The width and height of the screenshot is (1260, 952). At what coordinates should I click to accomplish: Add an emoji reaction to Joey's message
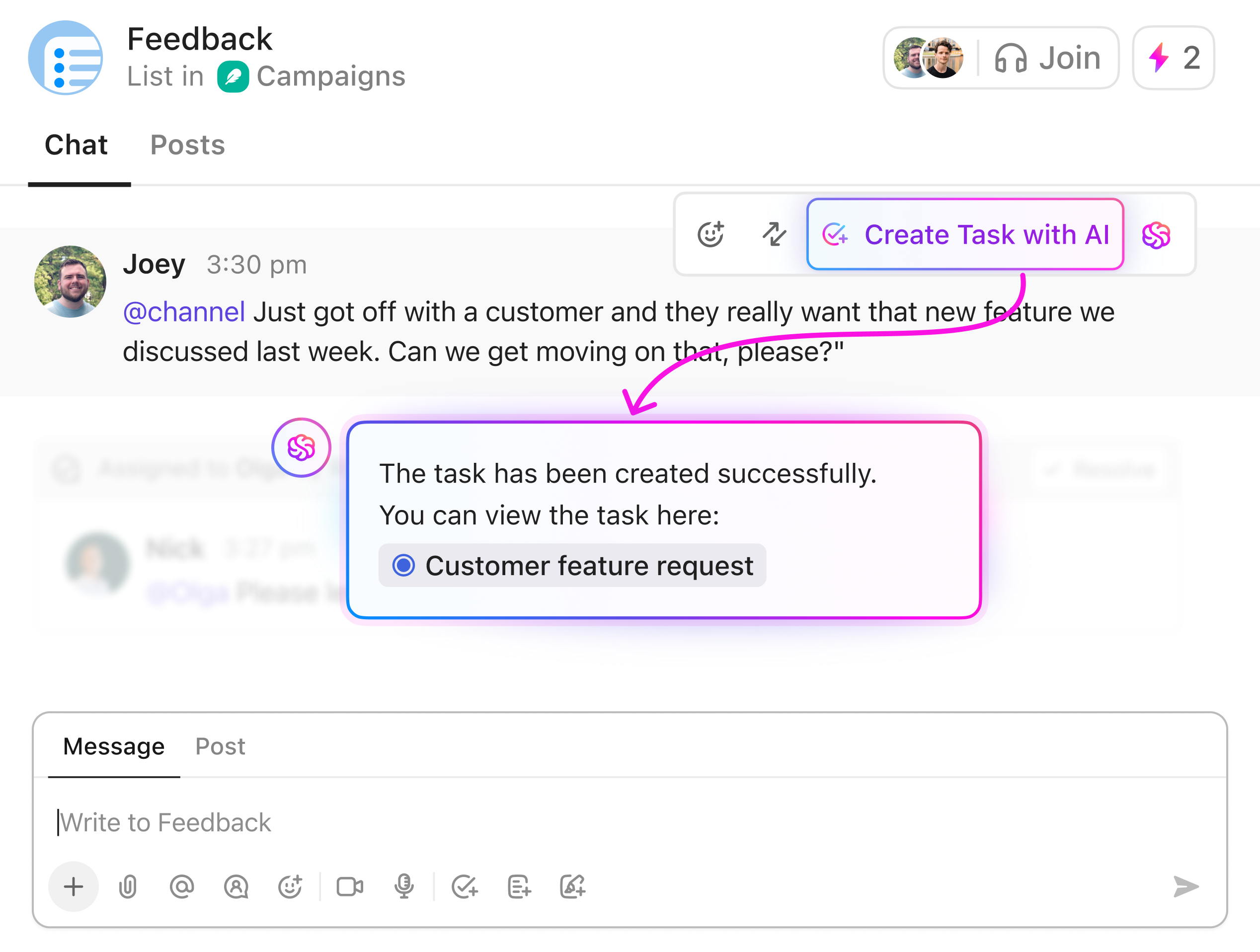tap(711, 234)
